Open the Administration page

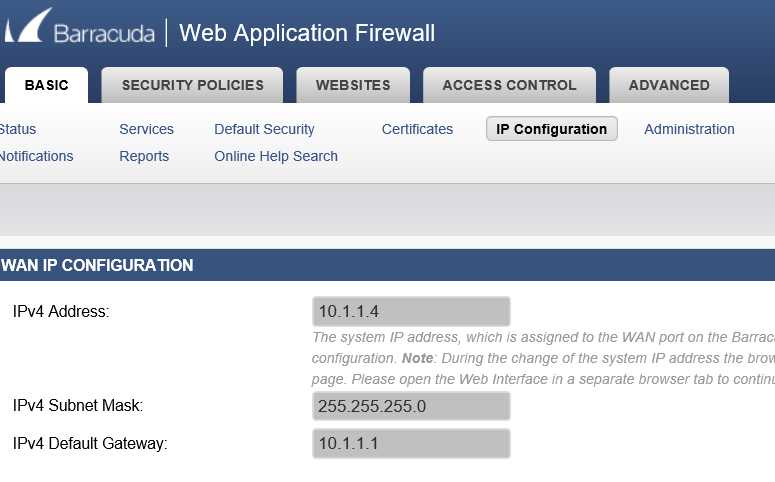689,129
